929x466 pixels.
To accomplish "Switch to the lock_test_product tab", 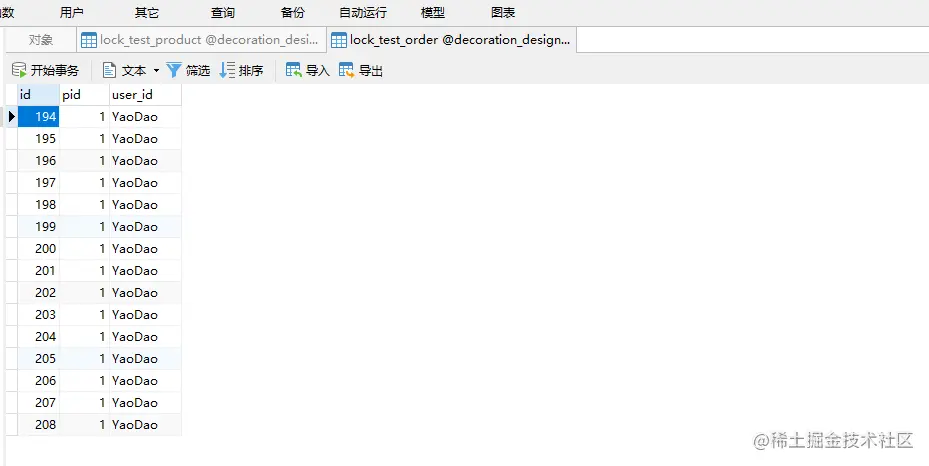I will 201,40.
